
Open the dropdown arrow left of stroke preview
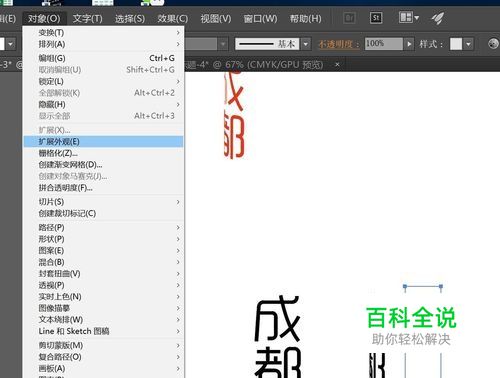point(223,44)
